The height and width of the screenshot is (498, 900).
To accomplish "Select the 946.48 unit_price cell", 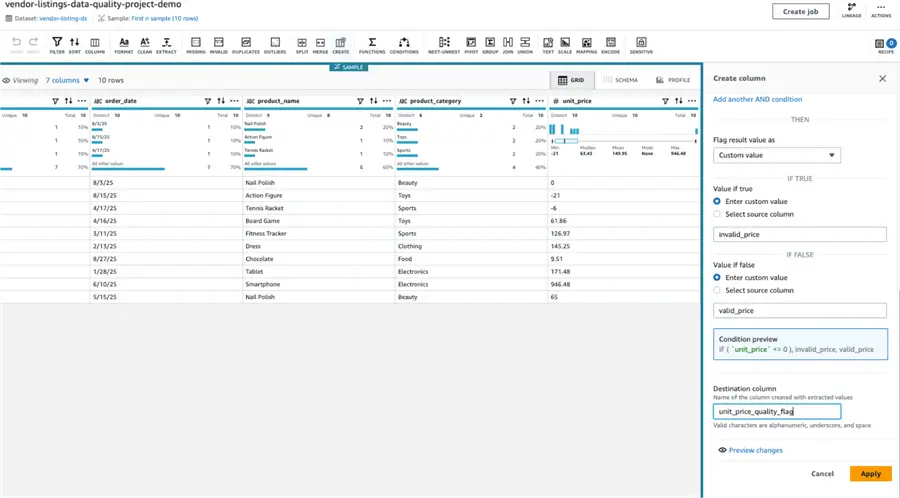I will point(624,285).
